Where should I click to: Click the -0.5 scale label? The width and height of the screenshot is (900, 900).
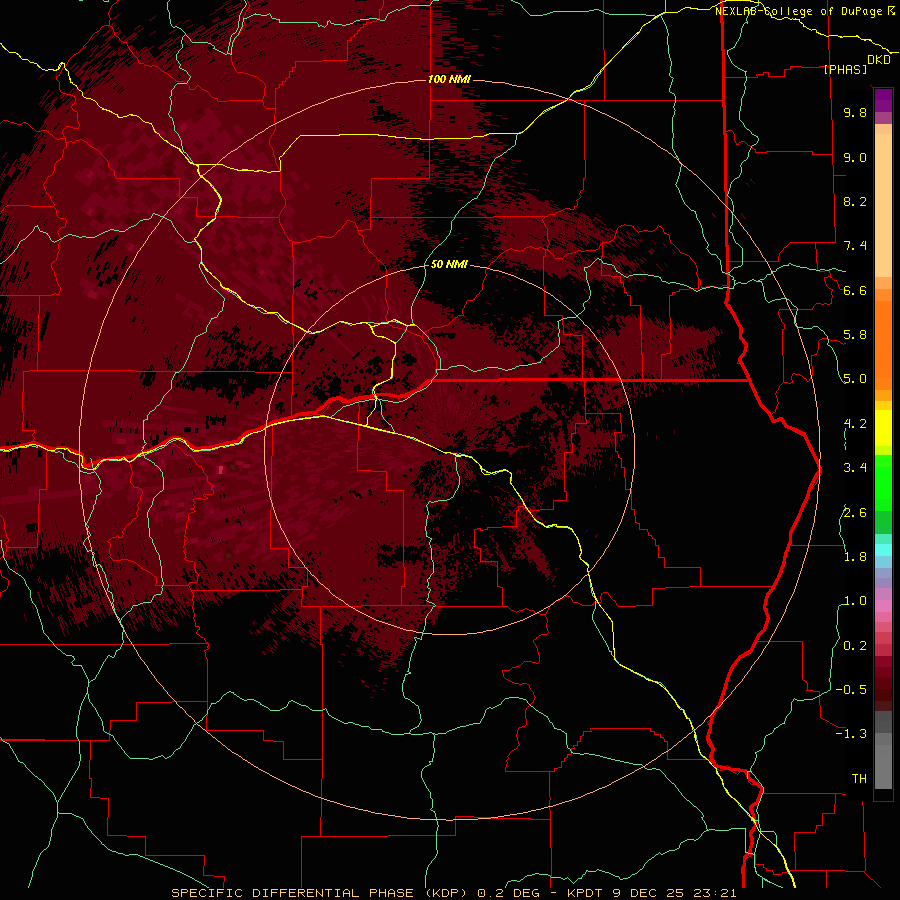851,689
